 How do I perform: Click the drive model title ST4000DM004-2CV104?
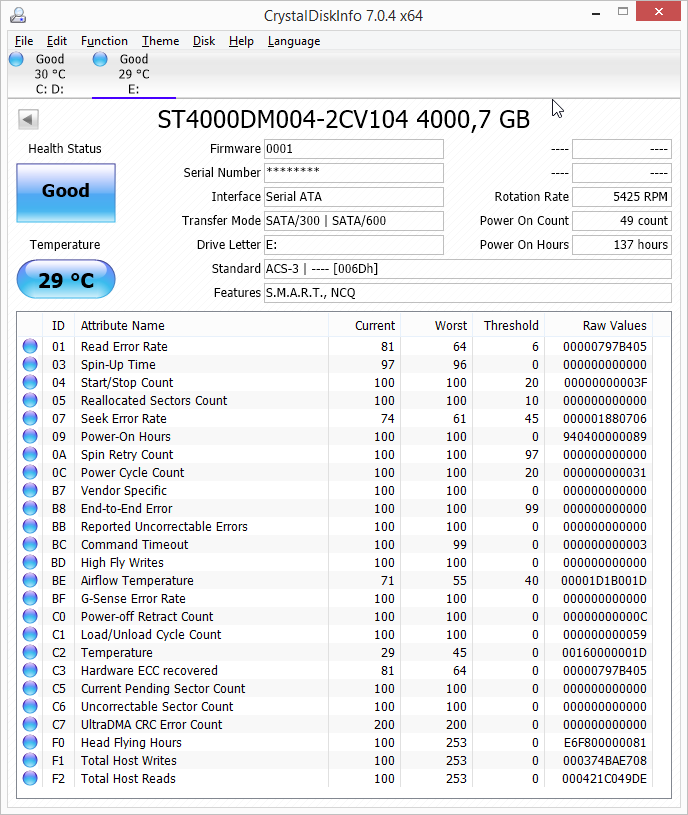point(283,119)
